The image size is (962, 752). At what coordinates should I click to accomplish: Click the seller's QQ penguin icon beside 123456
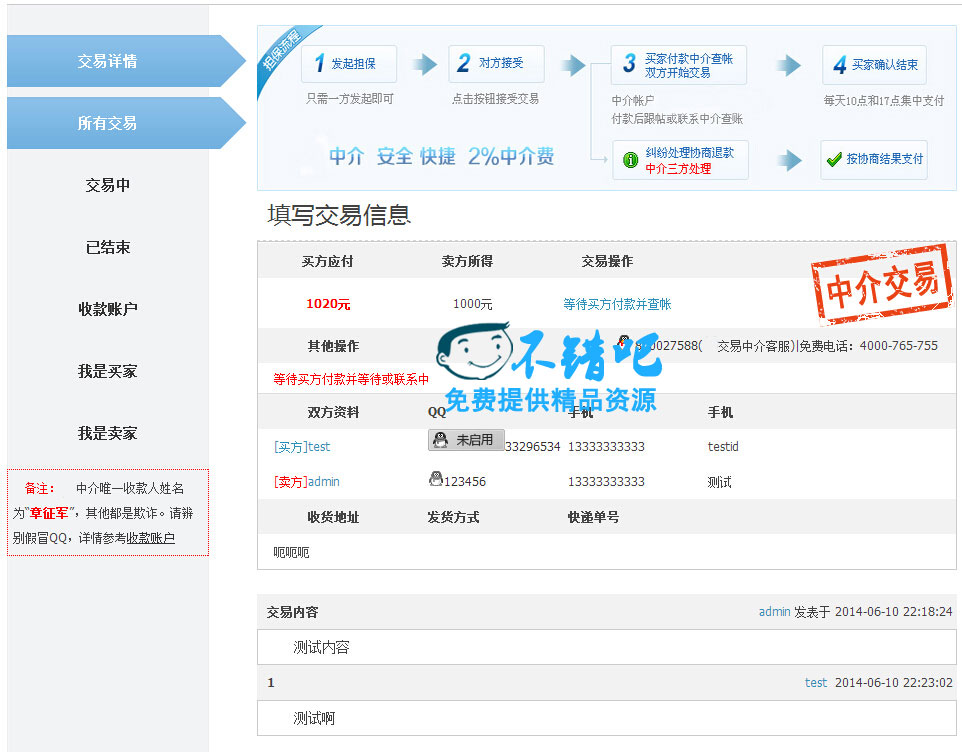[x=436, y=478]
